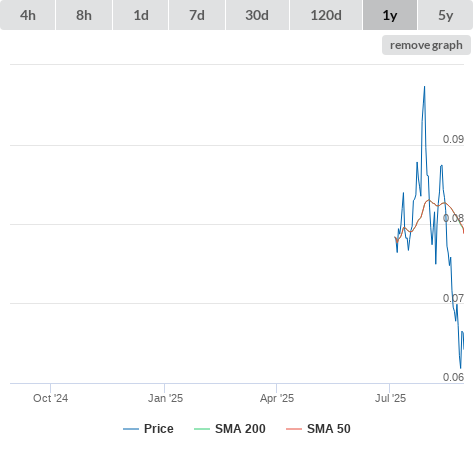Click the price peak on the chart

(x=424, y=87)
